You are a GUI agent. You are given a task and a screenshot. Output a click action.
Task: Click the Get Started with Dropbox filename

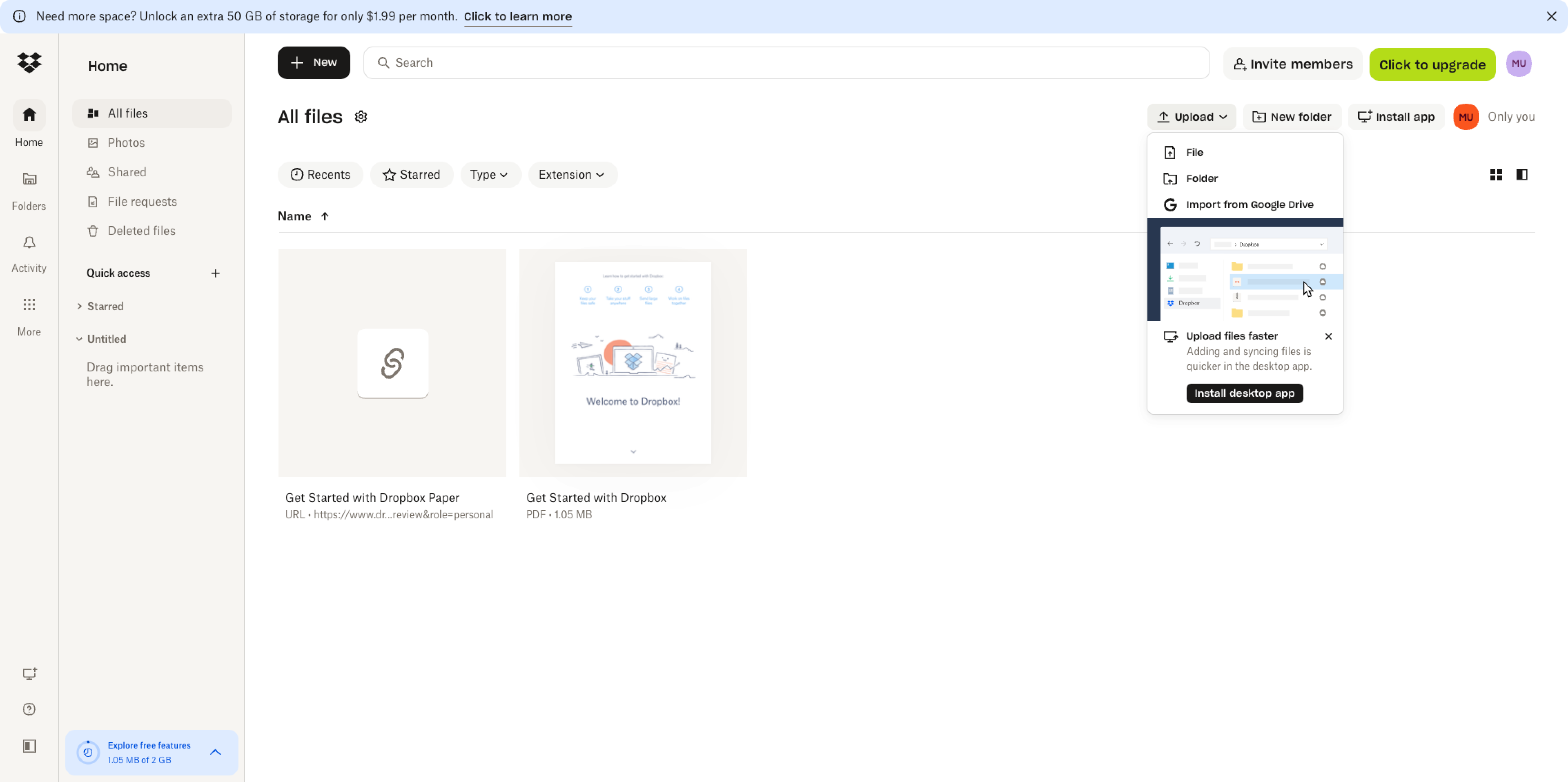point(596,498)
